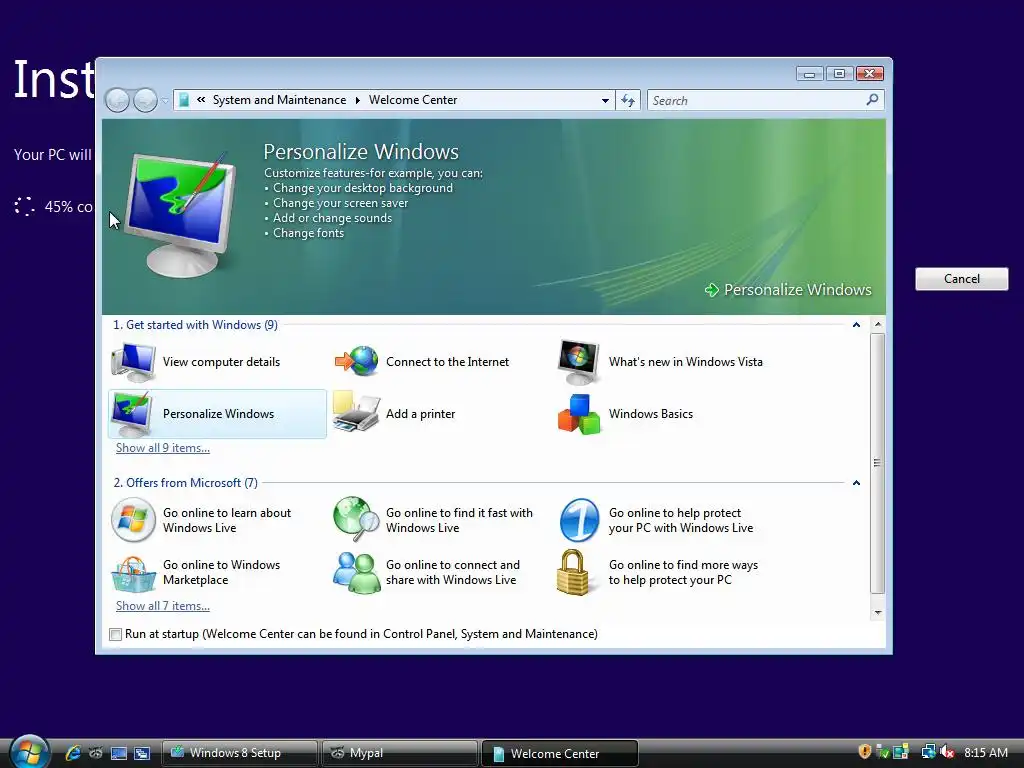The image size is (1024, 768).
Task: Click the taskbar clock showing 8:15 AM
Action: [x=986, y=752]
